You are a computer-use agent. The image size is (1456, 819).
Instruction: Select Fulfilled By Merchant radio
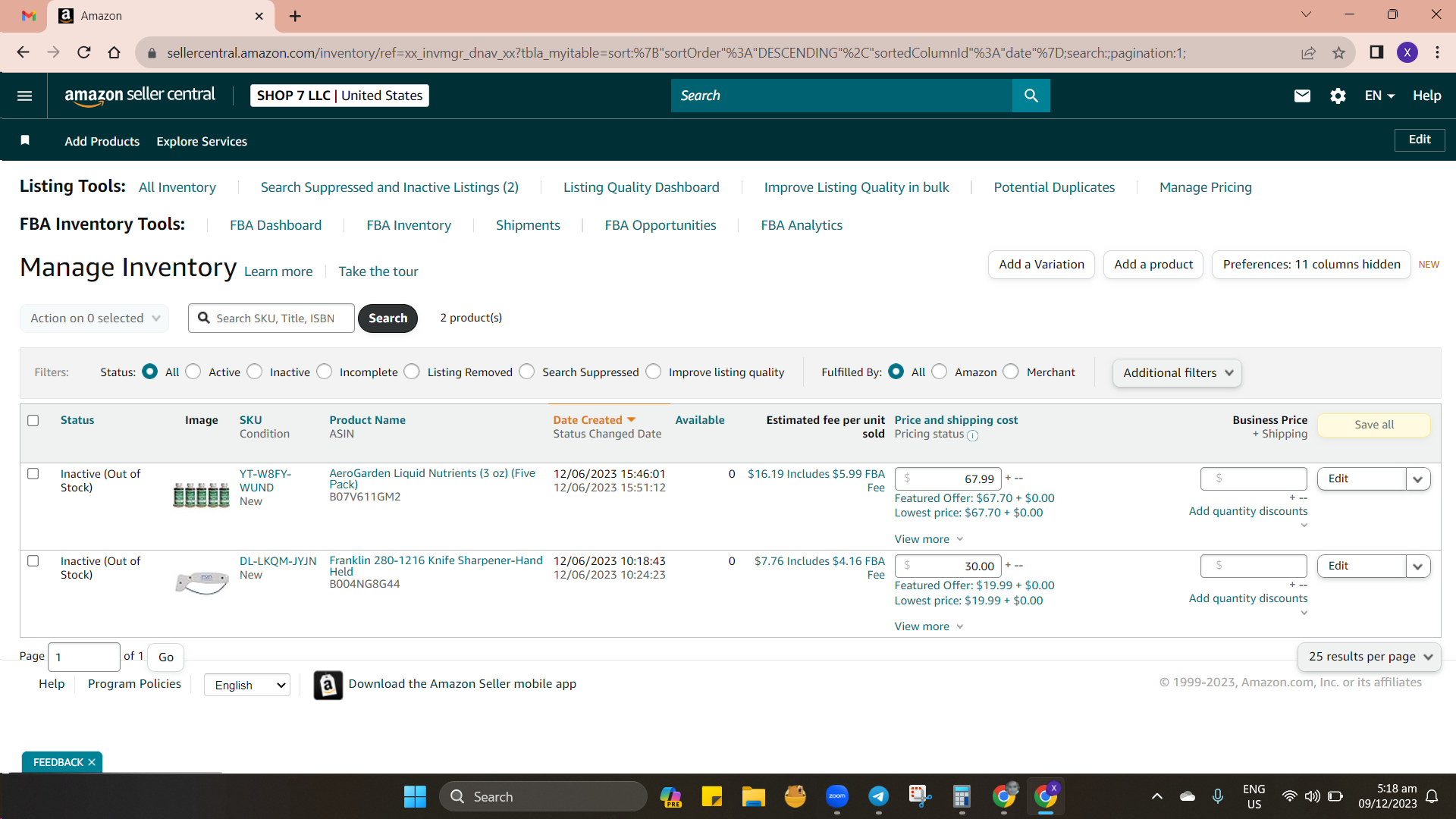(1011, 372)
